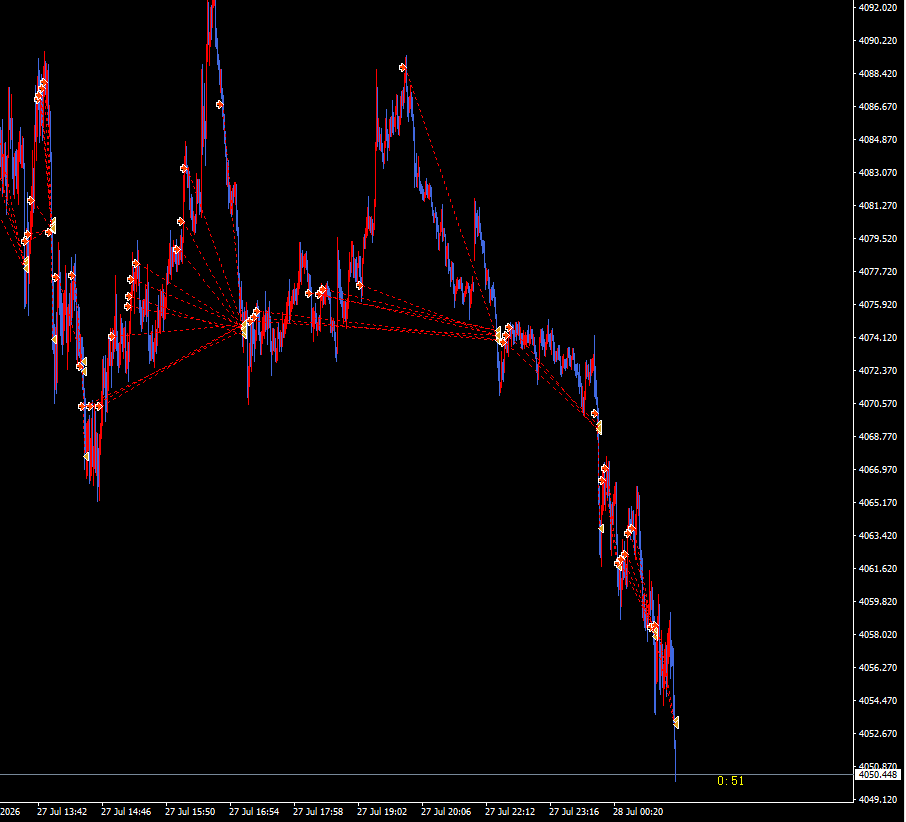This screenshot has height=822, width=906.
Task: Click the 4092.020 price scale label
Action: coord(878,8)
